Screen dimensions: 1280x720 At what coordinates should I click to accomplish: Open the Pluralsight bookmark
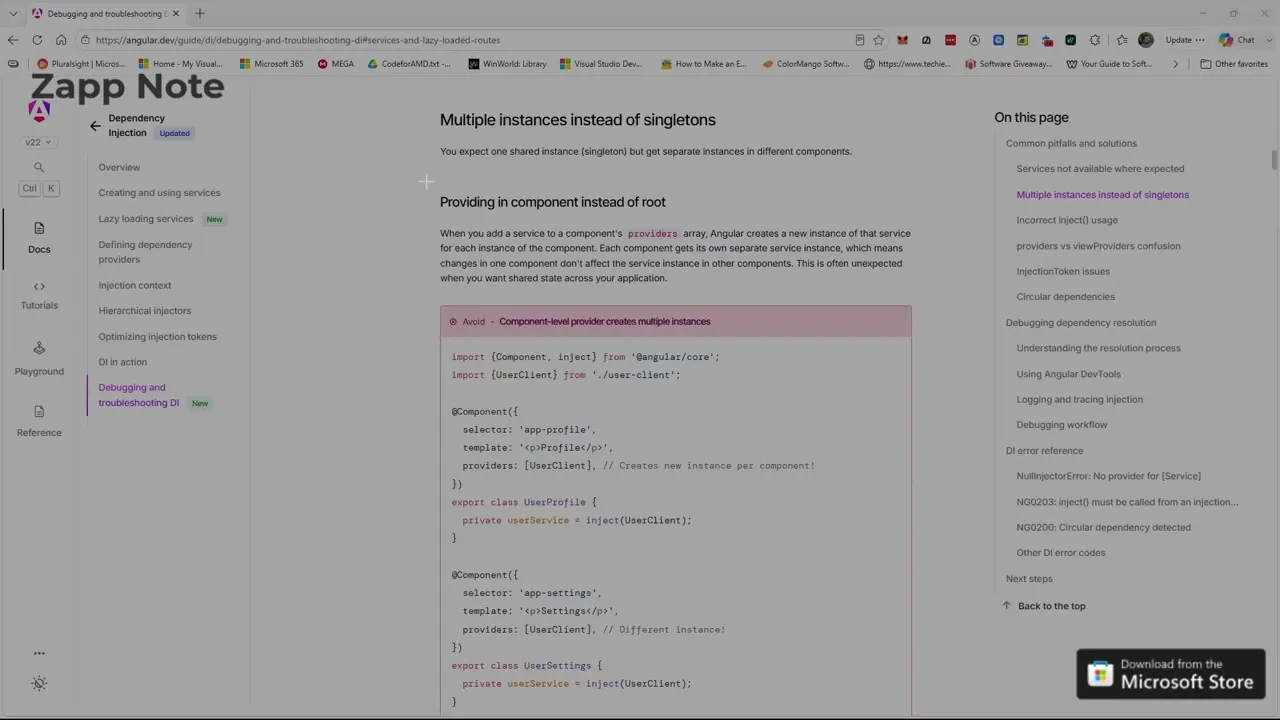(80, 64)
